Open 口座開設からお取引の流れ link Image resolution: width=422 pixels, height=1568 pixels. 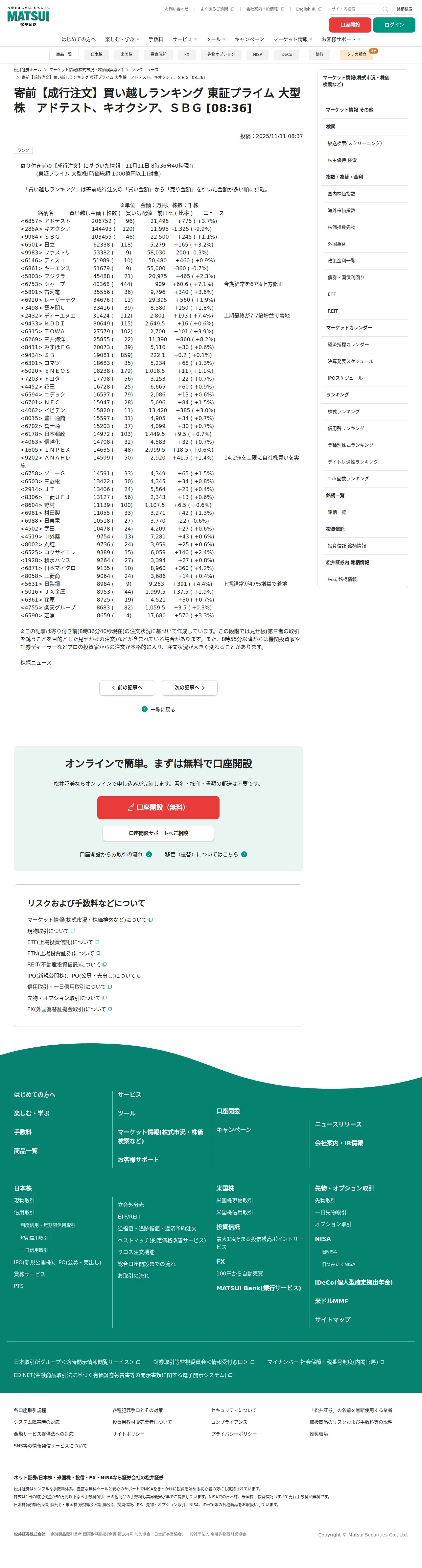click(116, 854)
